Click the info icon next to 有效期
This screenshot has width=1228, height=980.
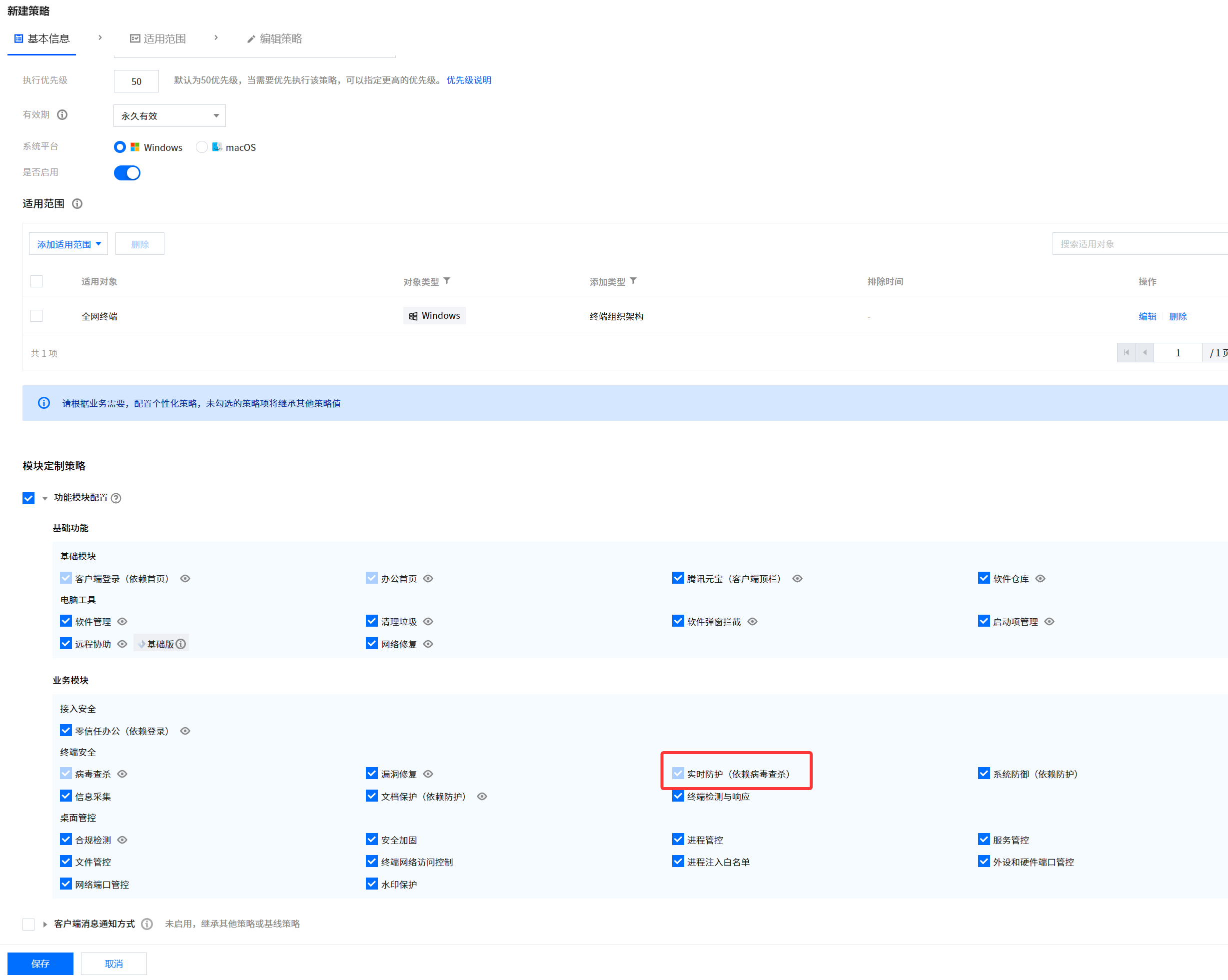tap(62, 114)
